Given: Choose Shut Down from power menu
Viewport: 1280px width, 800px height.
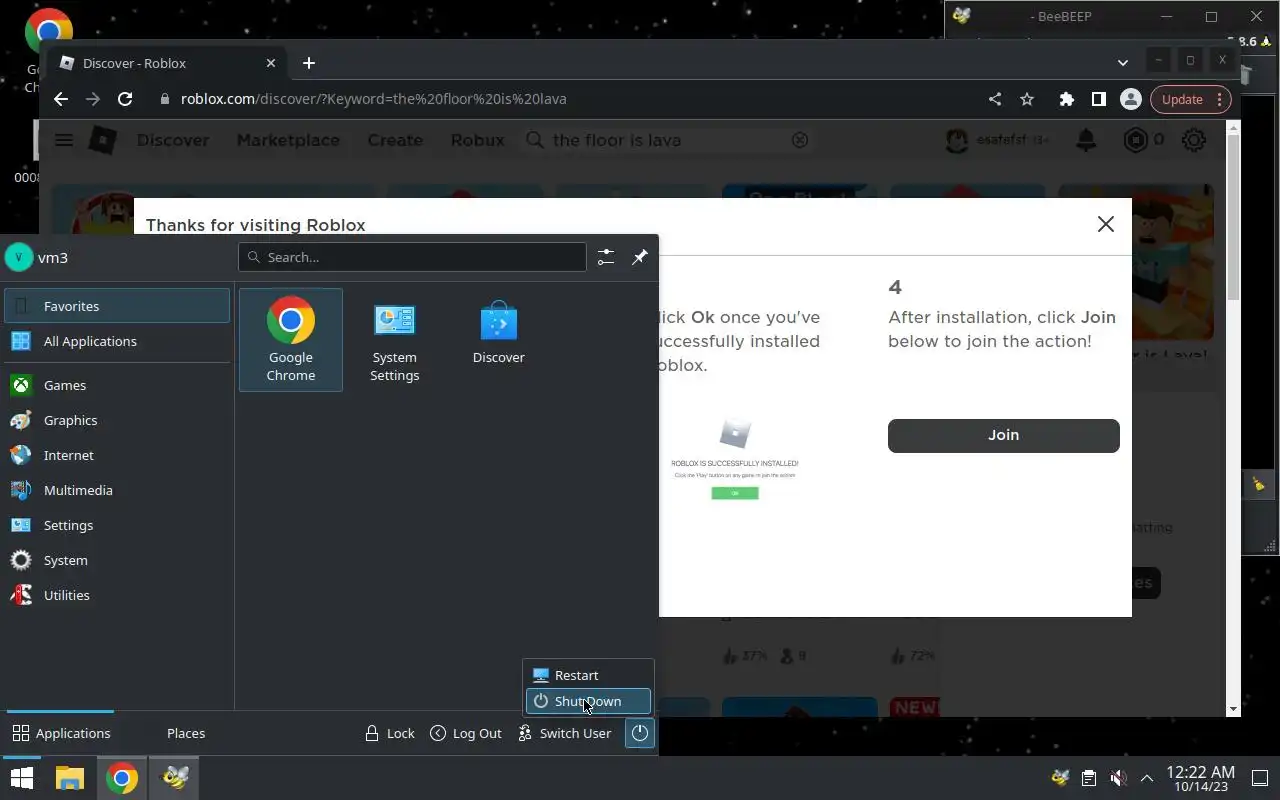Looking at the screenshot, I should click(588, 701).
